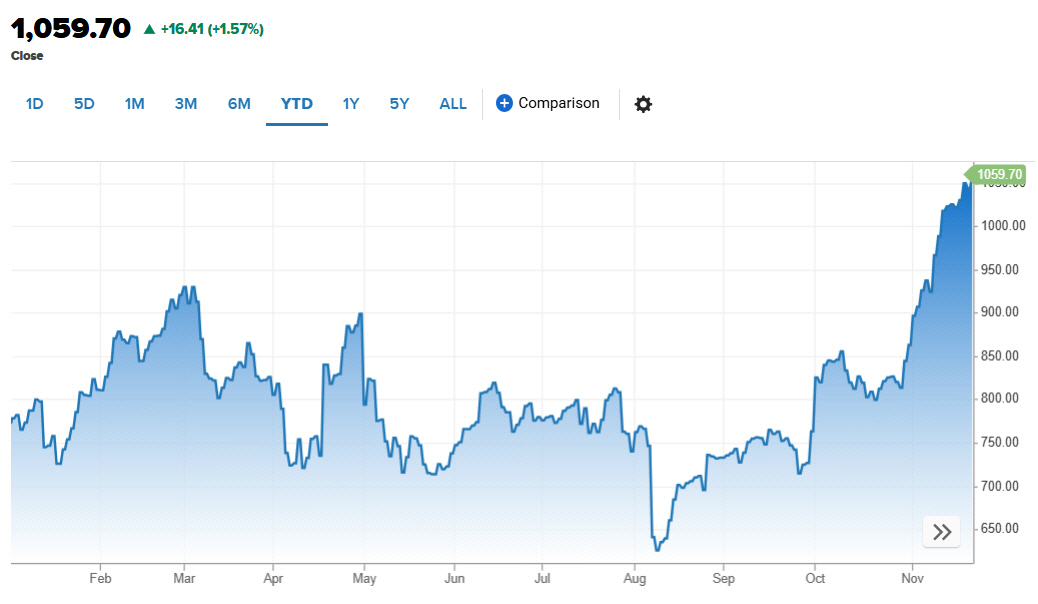Click the active YTD tab
Image resolution: width=1038 pixels, height=604 pixels.
click(296, 103)
